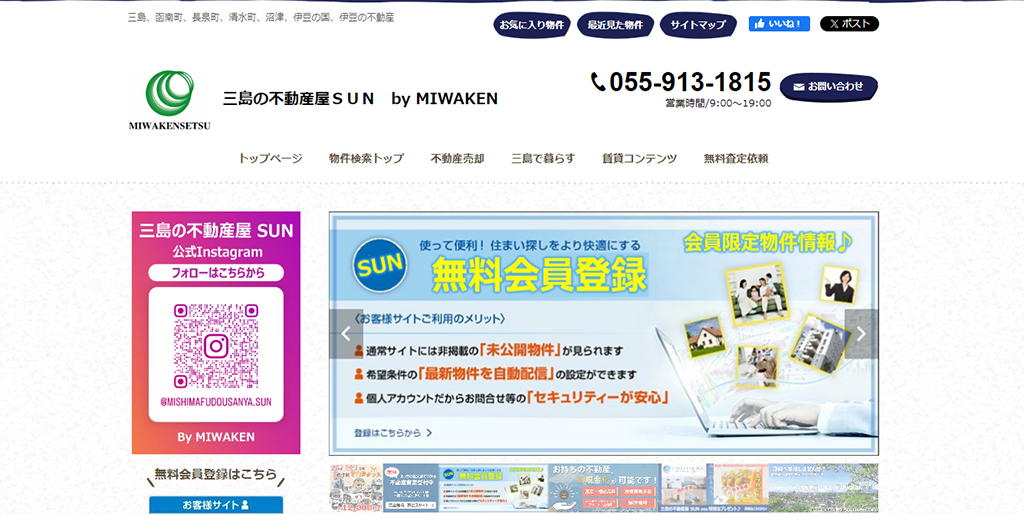Image resolution: width=1024 pixels, height=514 pixels.
Task: Click 未公開物件 text on banner
Action: pos(520,350)
